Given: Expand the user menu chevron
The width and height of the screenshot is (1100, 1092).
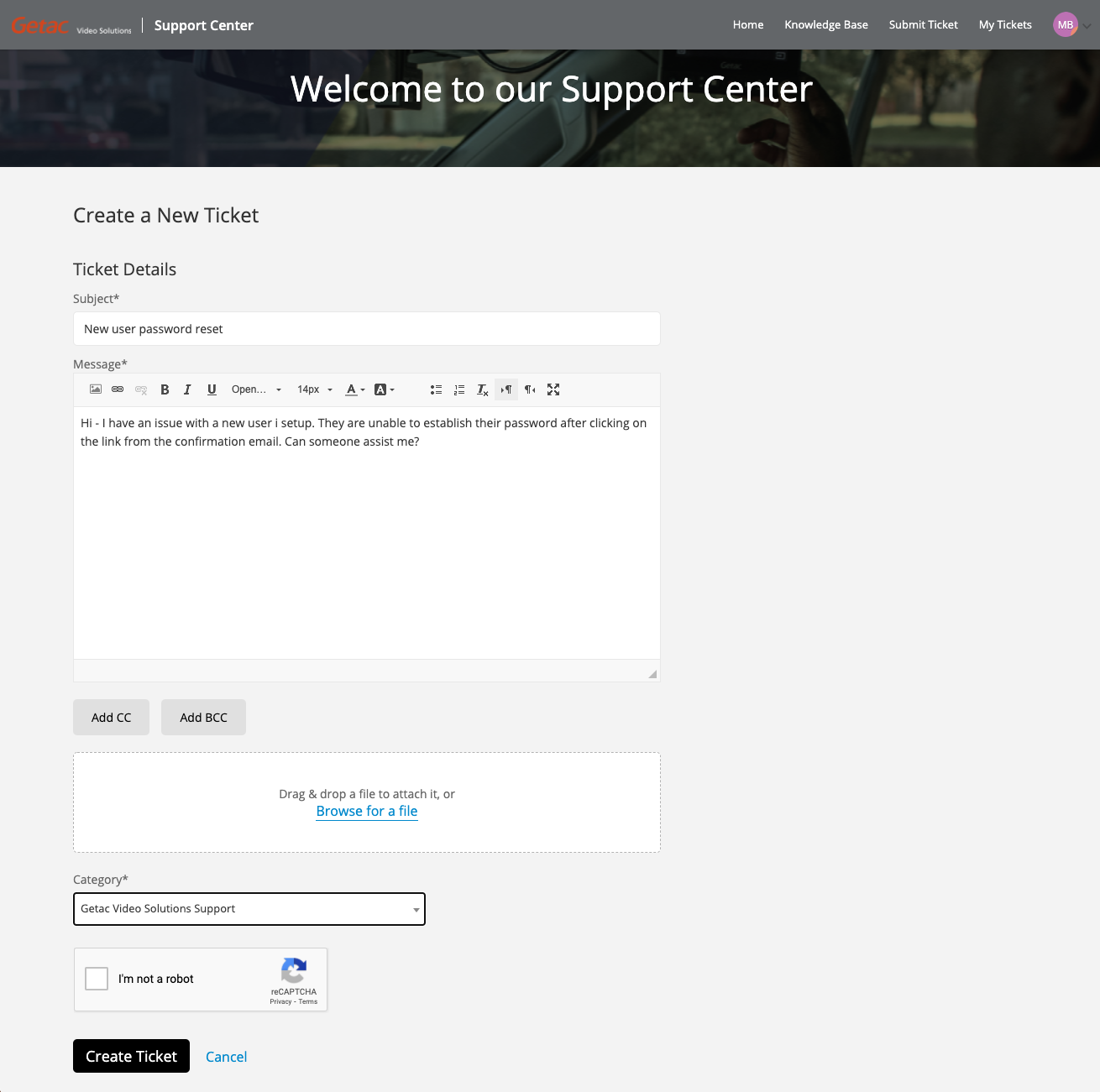Looking at the screenshot, I should [x=1087, y=26].
